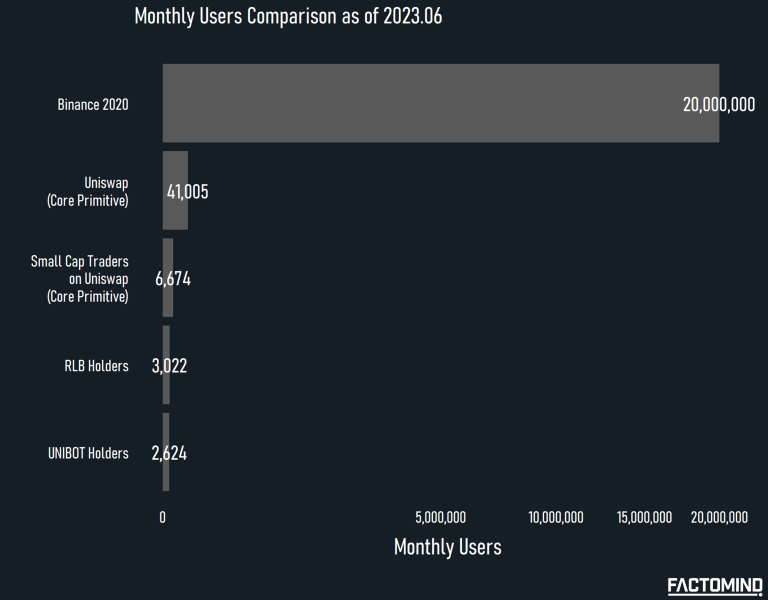The height and width of the screenshot is (600, 768).
Task: Click the '5,000,000' axis tick label
Action: click(441, 518)
